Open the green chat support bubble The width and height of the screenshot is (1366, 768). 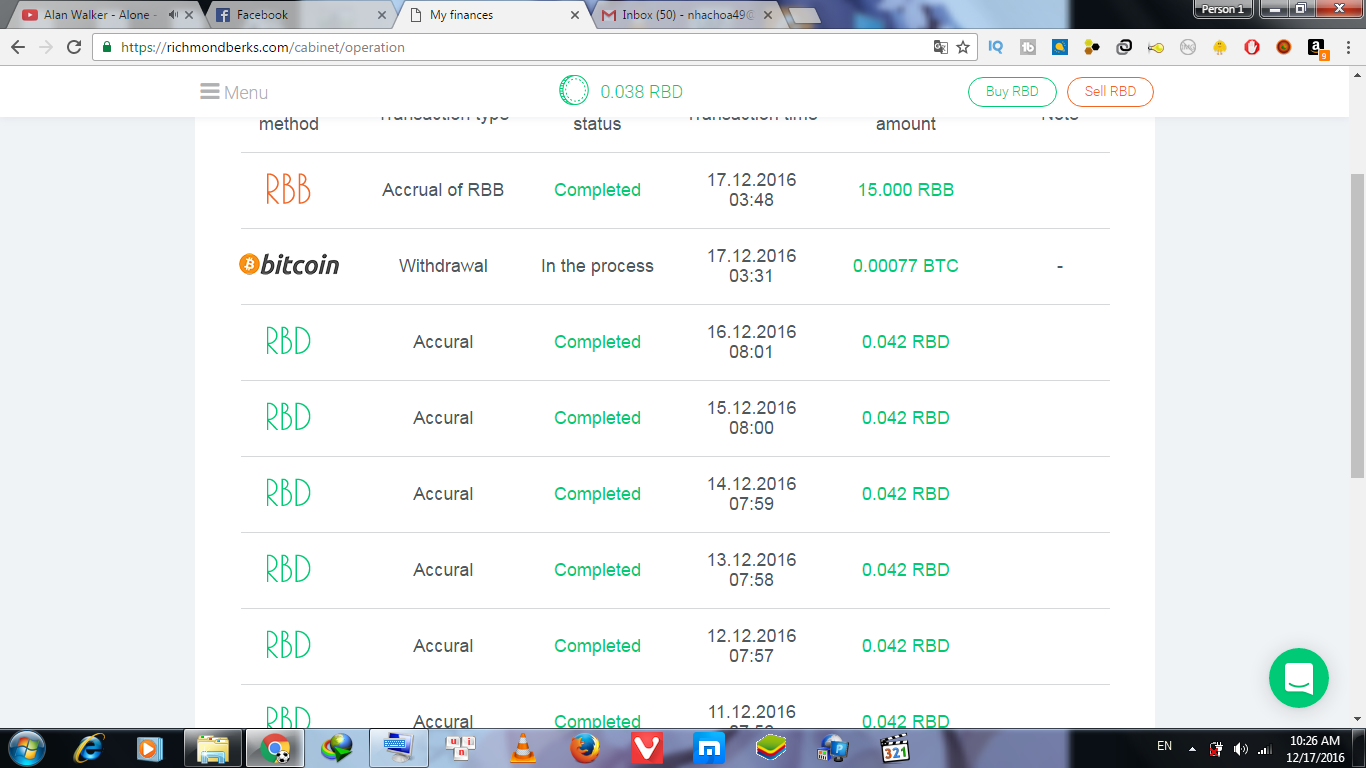pyautogui.click(x=1298, y=678)
